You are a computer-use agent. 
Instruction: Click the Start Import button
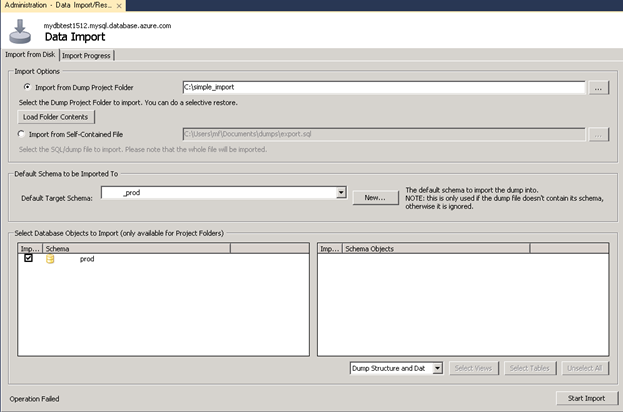[x=587, y=398]
